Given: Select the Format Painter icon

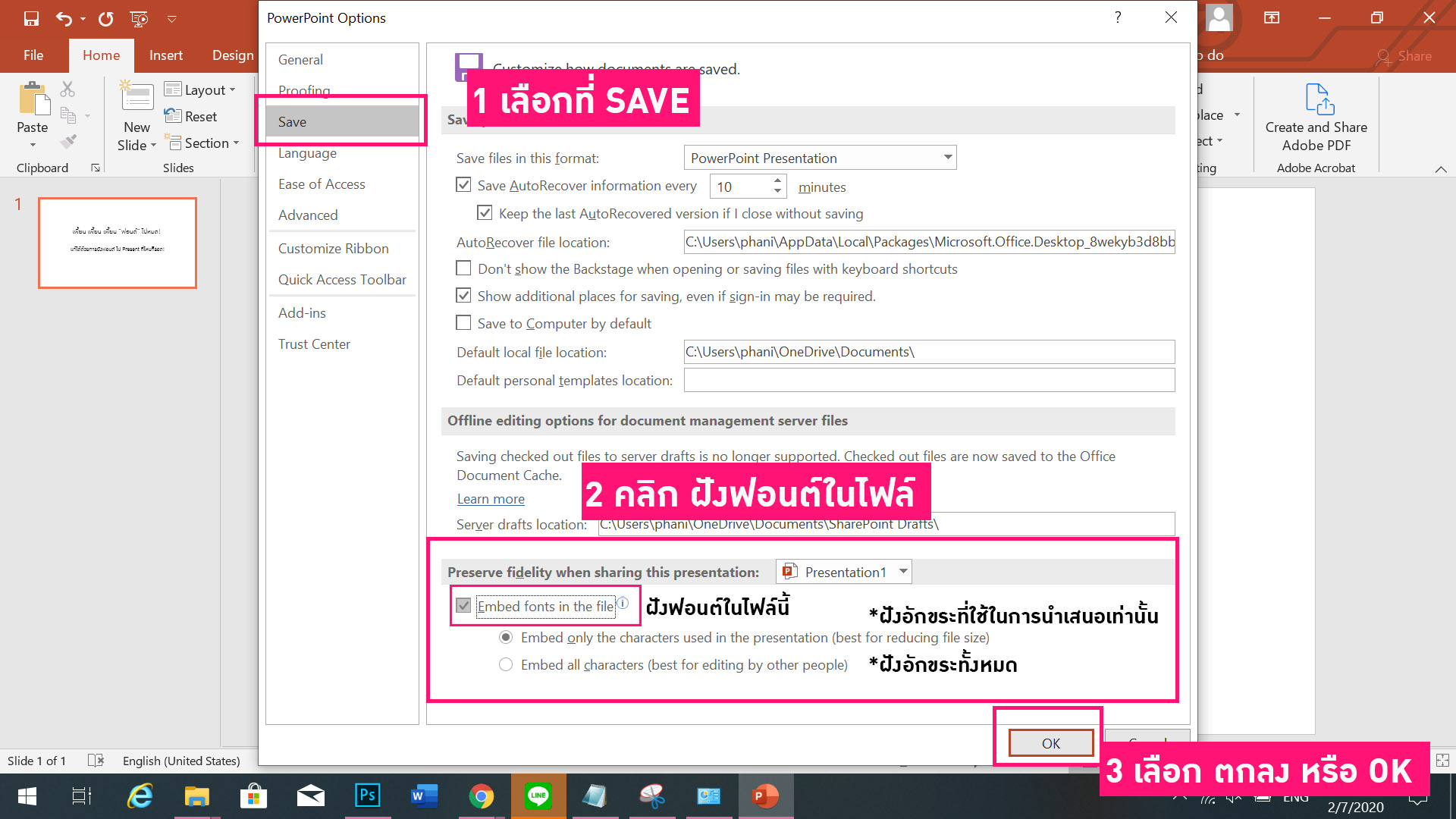Looking at the screenshot, I should tap(68, 140).
